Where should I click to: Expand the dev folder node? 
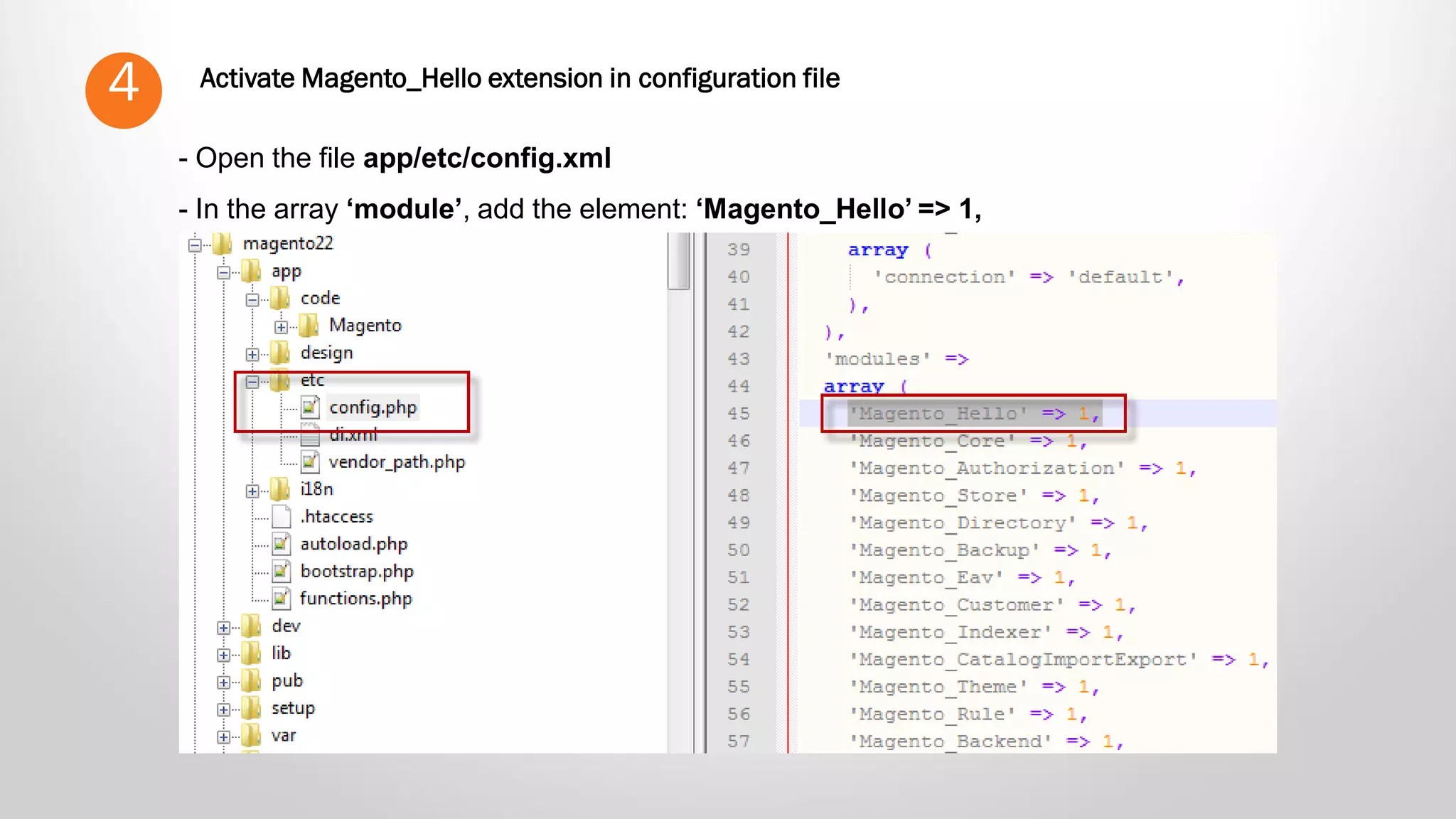223,628
